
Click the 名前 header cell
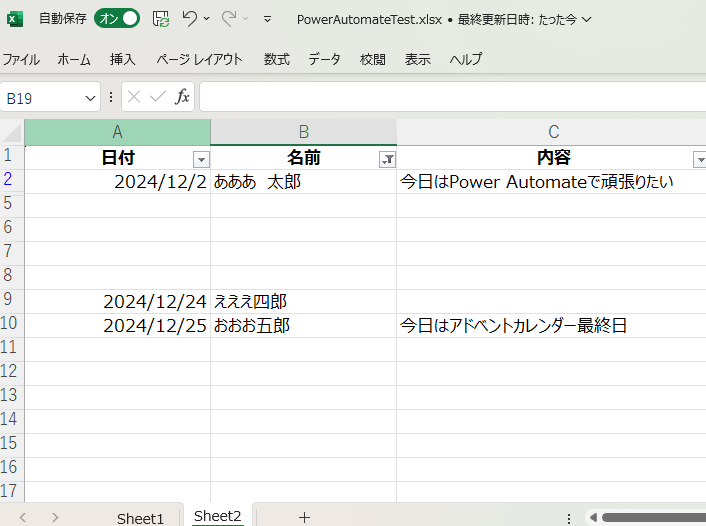point(303,158)
